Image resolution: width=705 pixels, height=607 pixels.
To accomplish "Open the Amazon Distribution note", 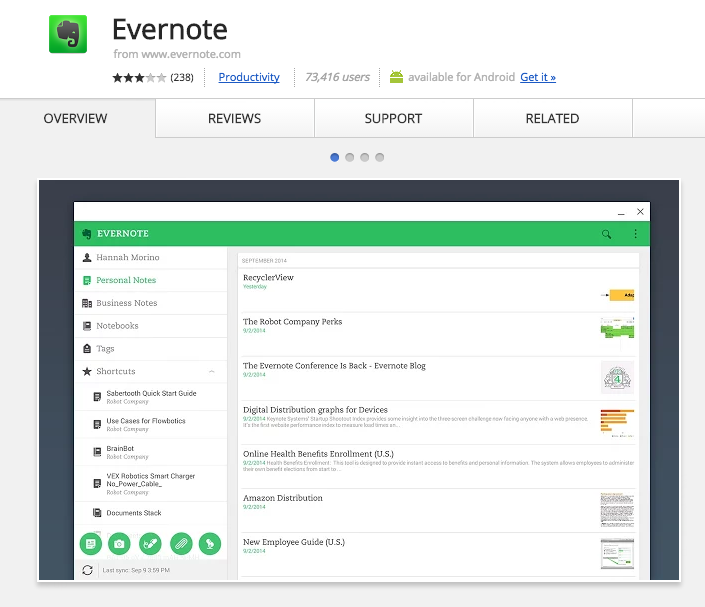I will point(438,510).
